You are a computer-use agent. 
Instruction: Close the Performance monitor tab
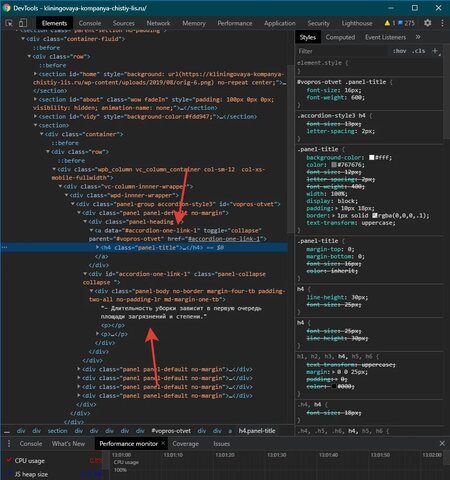pyautogui.click(x=163, y=443)
